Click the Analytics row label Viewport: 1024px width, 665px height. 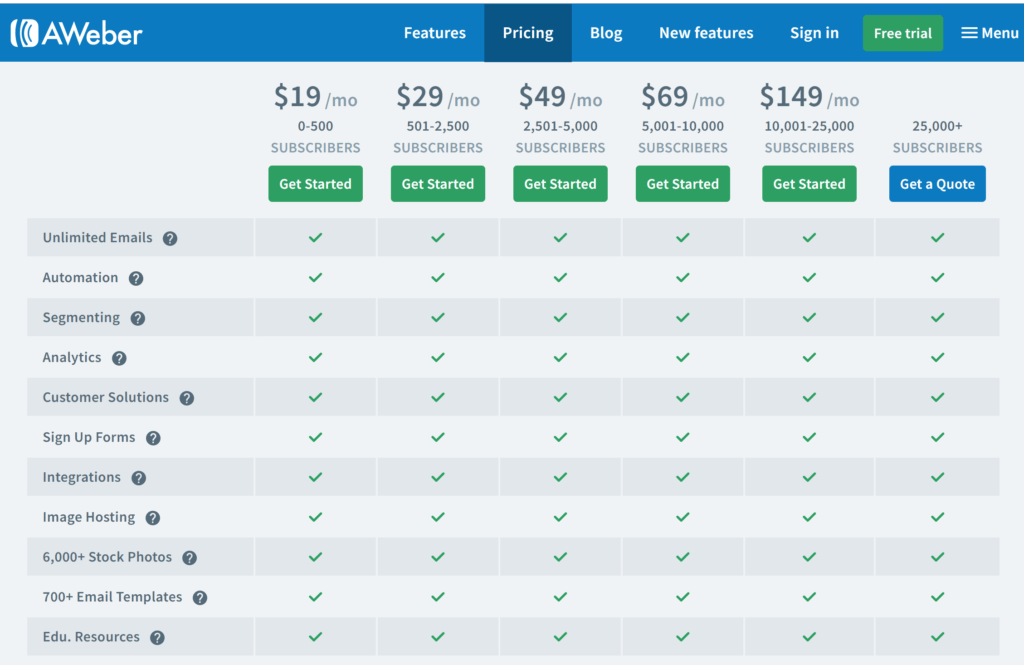point(72,357)
